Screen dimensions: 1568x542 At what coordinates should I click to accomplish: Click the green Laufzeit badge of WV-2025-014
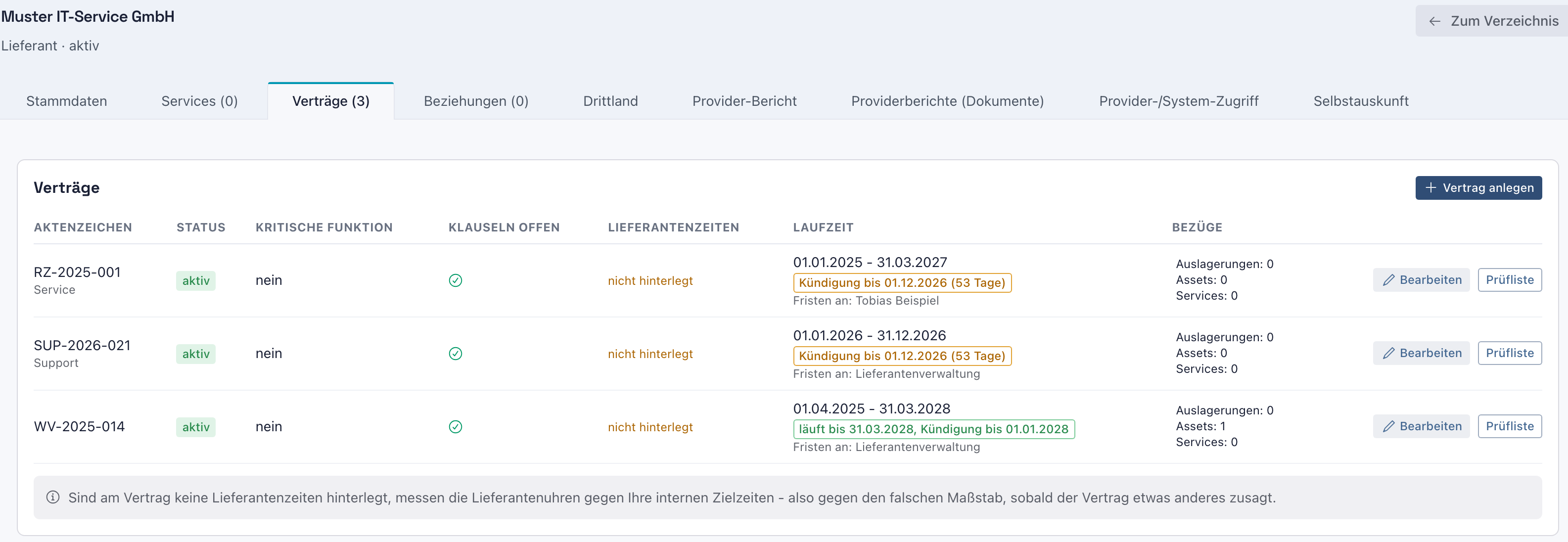934,429
